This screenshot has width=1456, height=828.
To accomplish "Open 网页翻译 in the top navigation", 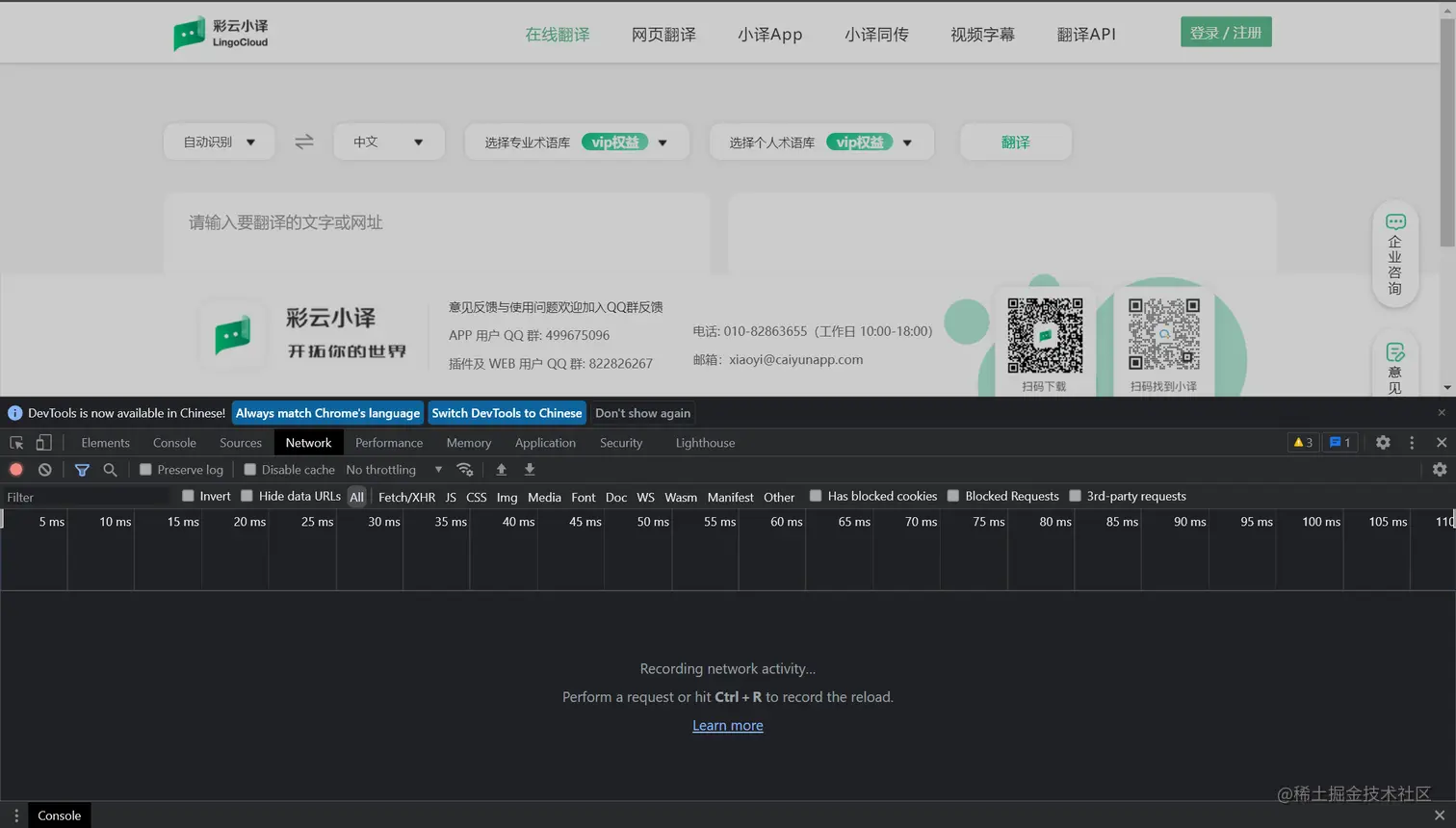I will pyautogui.click(x=663, y=35).
